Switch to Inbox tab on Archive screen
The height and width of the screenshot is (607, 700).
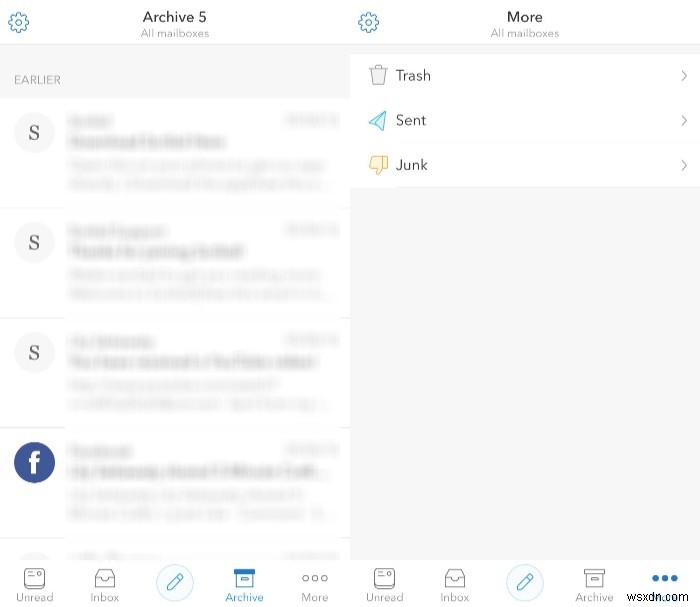tap(104, 585)
